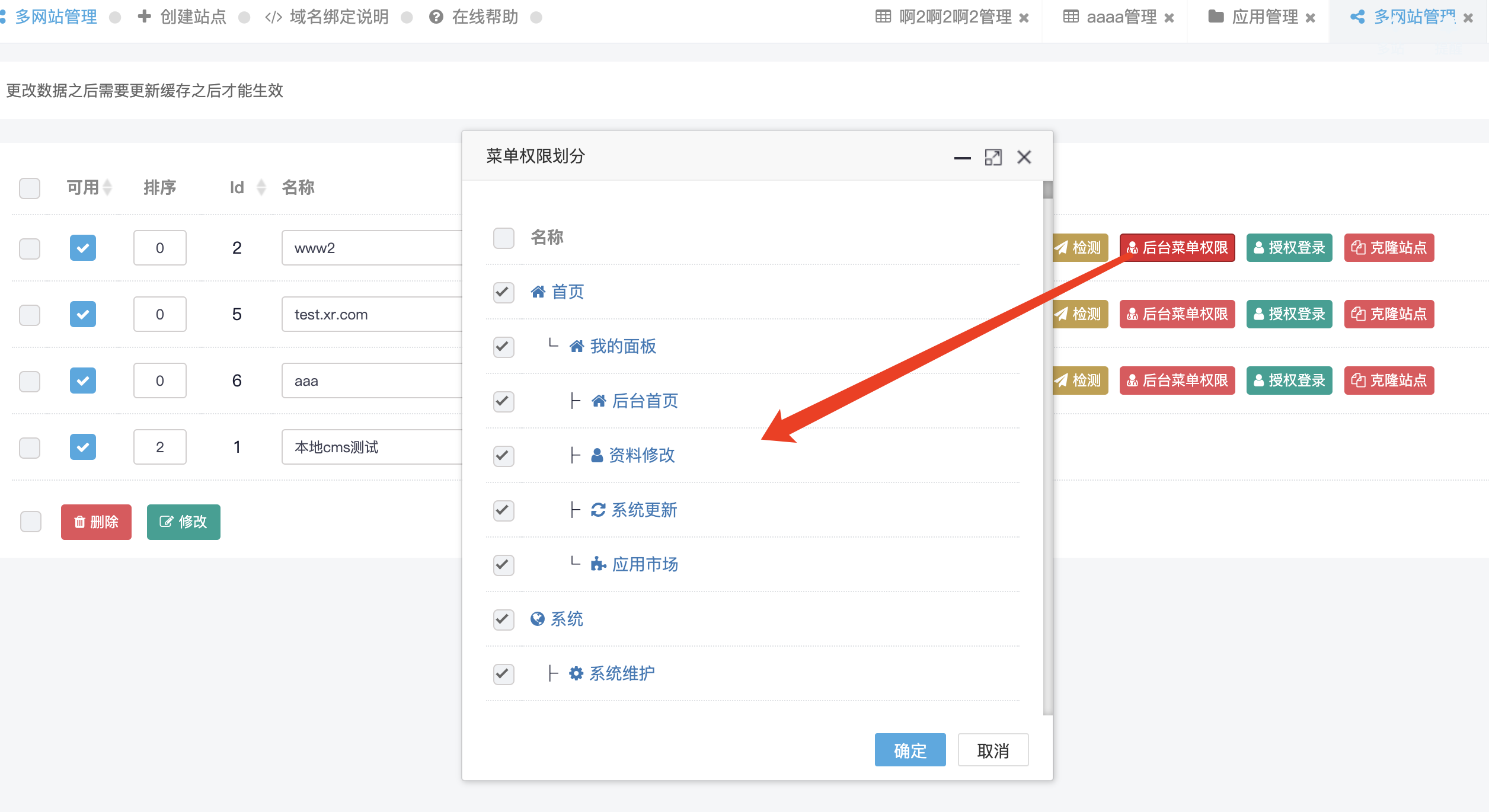The image size is (1489, 812).
Task: Confirm with the 确定 button
Action: (910, 750)
